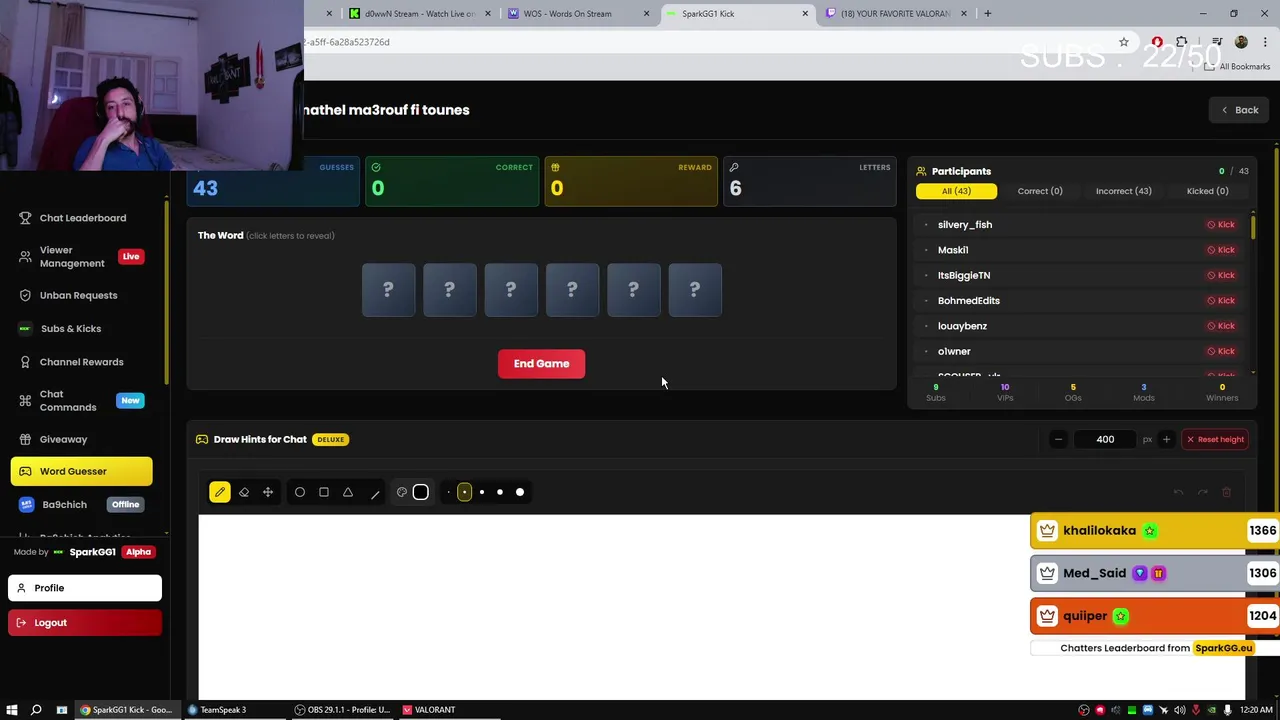Kick participant o1wner
1280x720 pixels.
pyautogui.click(x=1221, y=351)
